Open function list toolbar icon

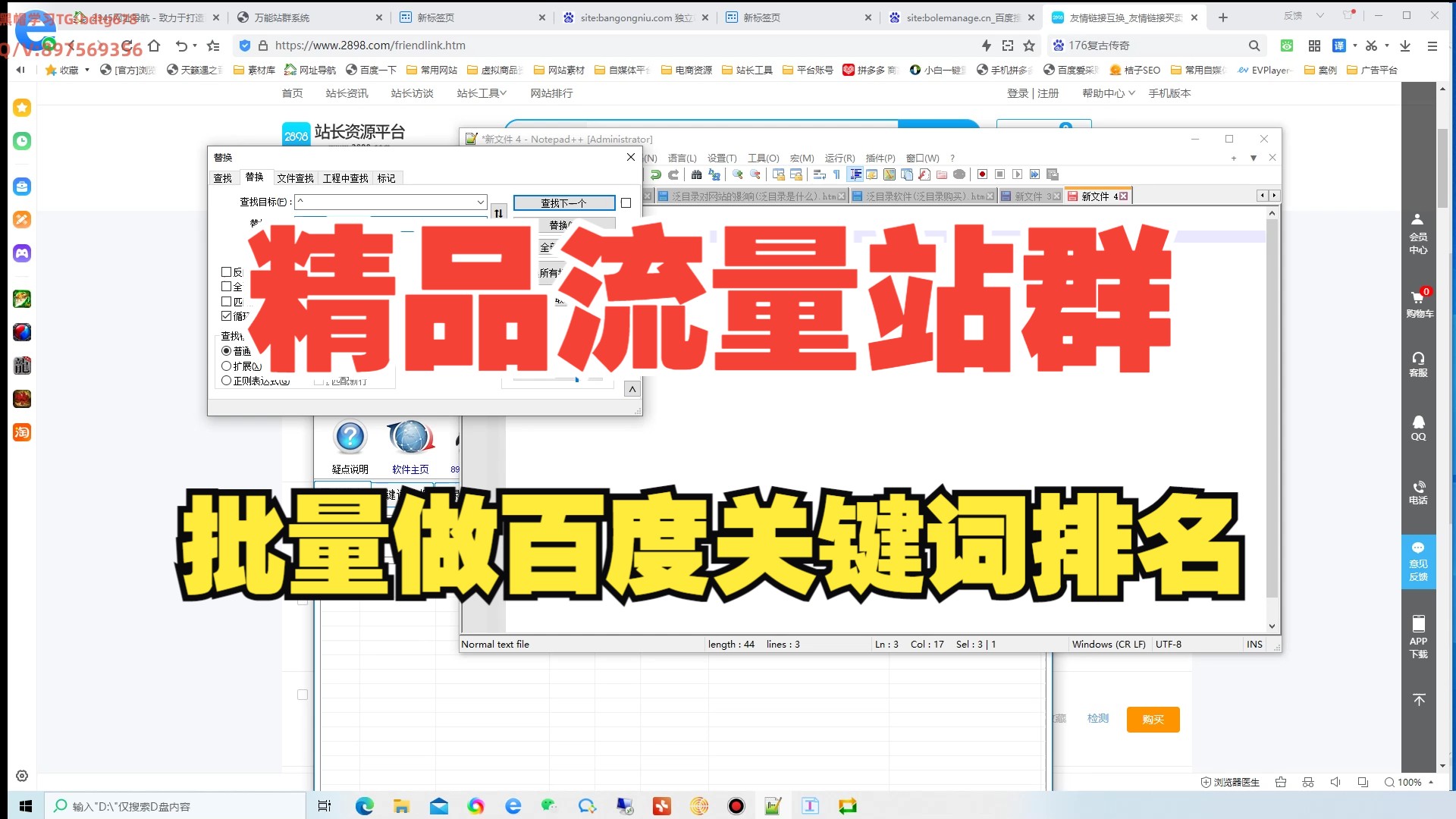coord(924,174)
